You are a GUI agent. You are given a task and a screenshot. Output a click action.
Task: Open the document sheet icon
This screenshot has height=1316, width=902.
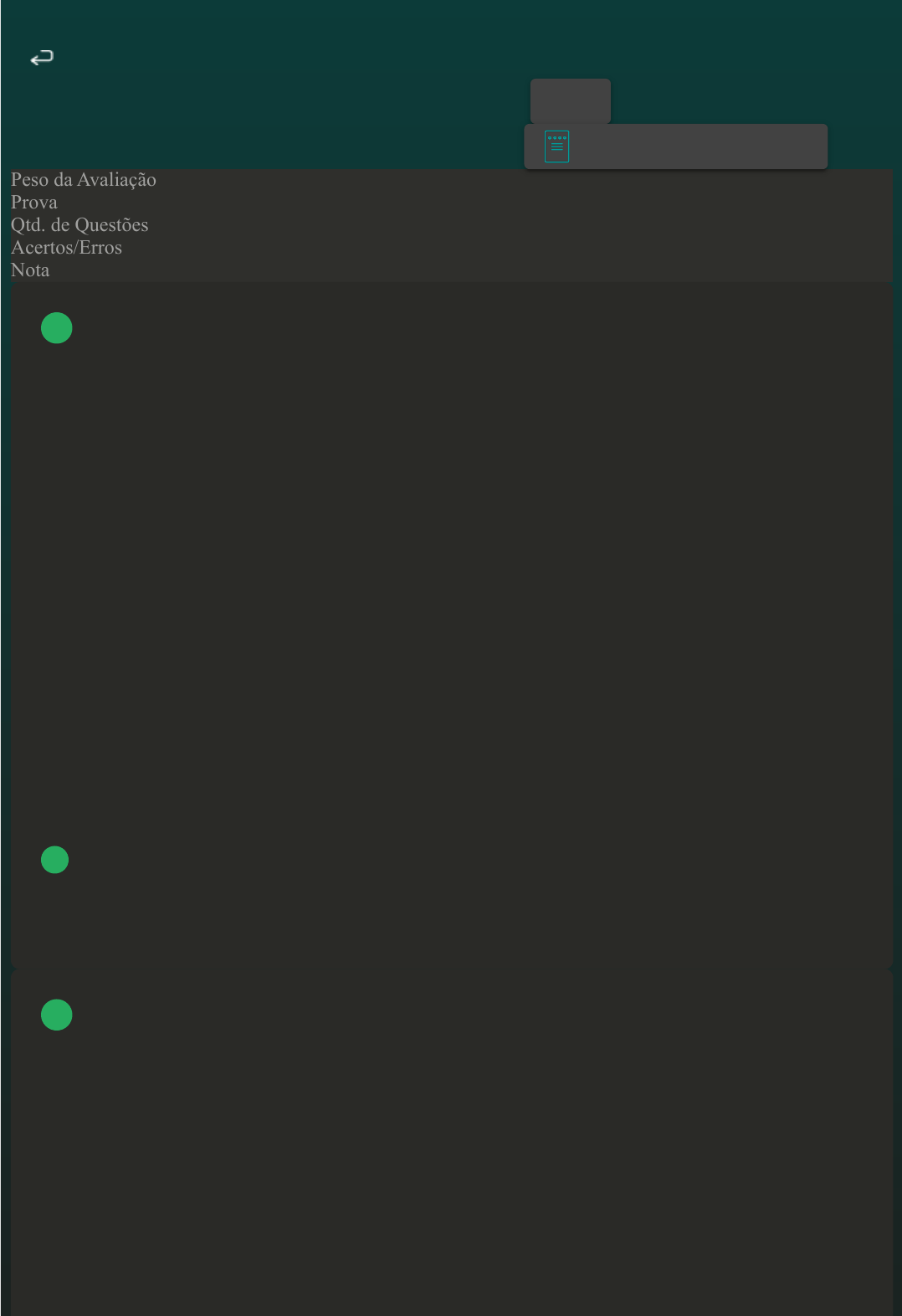coord(556,147)
